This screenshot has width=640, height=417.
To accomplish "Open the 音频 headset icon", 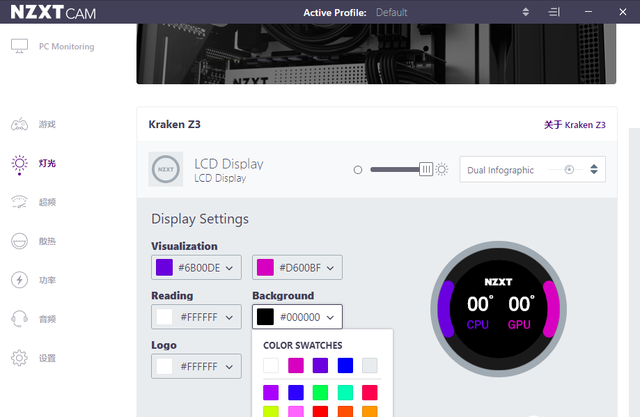I will [x=19, y=319].
